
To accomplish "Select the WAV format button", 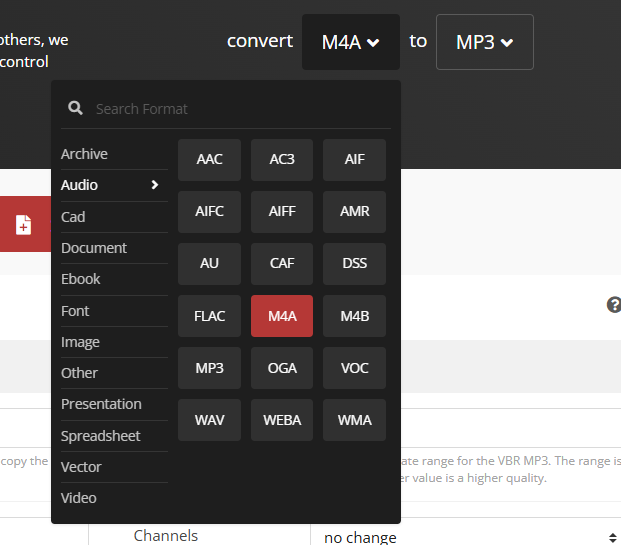I will 210,420.
